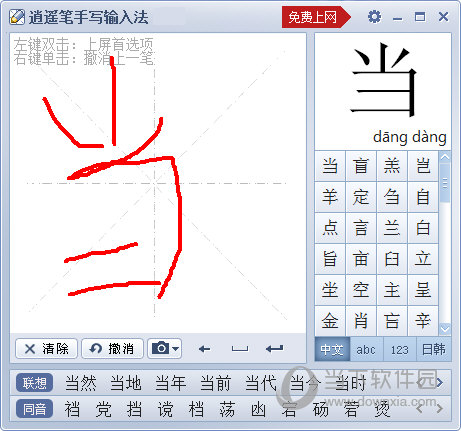Select suggested phrase 当年
461x431 pixels.
(x=171, y=383)
